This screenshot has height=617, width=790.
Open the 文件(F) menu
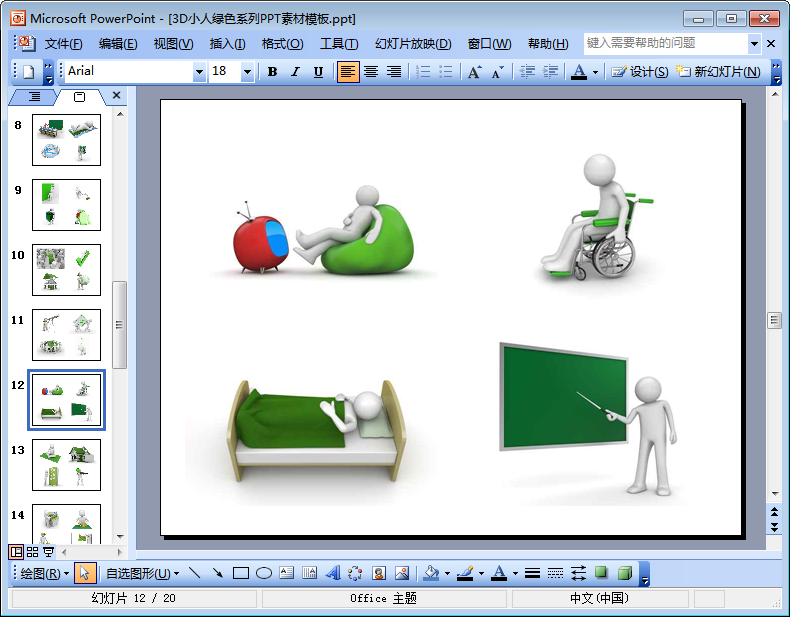[63, 44]
